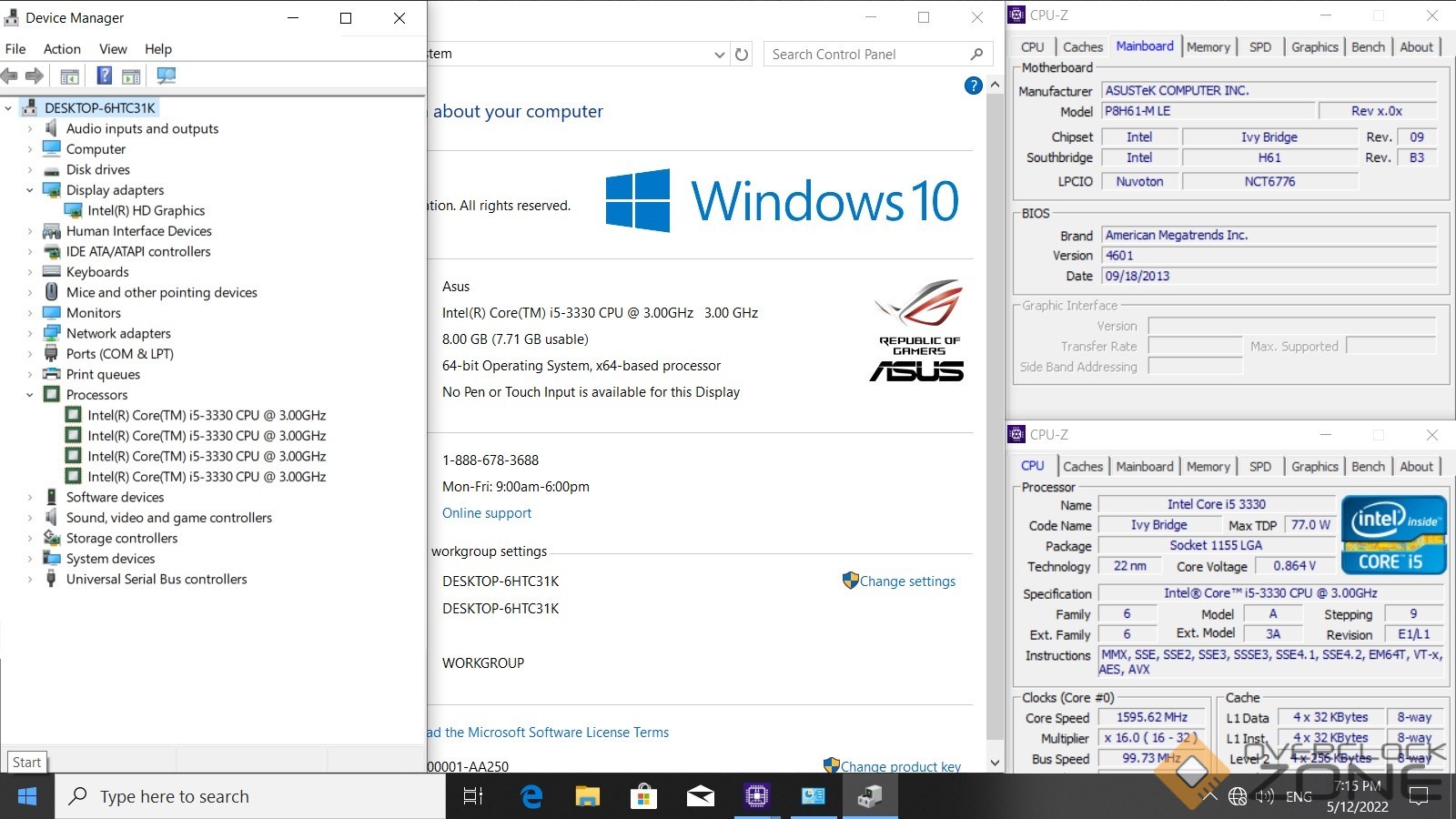This screenshot has width=1456, height=819.
Task: Switch to Memory tab in top CPU-Z window
Action: coord(1208,47)
